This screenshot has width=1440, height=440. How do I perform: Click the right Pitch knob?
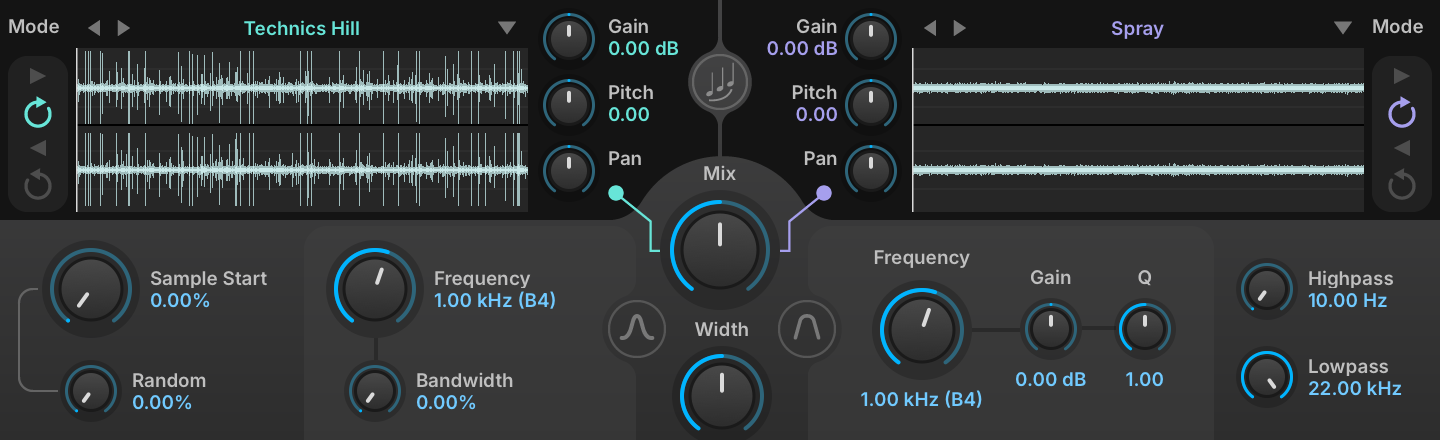[870, 103]
